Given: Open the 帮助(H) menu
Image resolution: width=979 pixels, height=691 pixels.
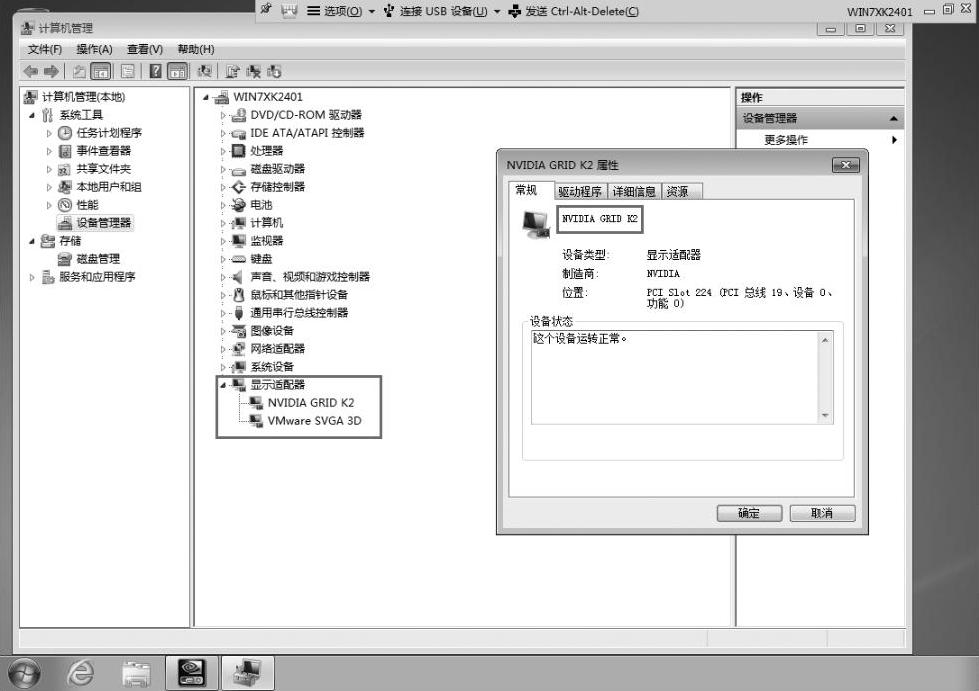Looking at the screenshot, I should tap(196, 49).
